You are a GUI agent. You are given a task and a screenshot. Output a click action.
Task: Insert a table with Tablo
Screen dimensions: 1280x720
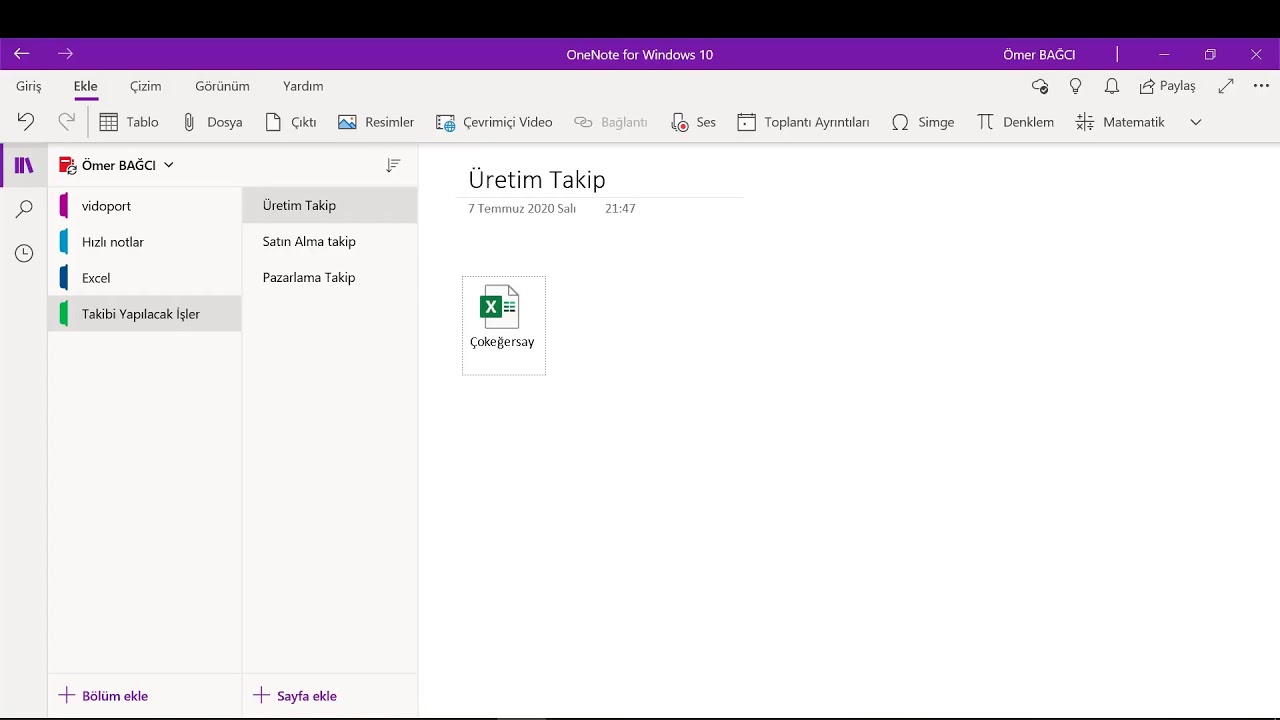129,122
